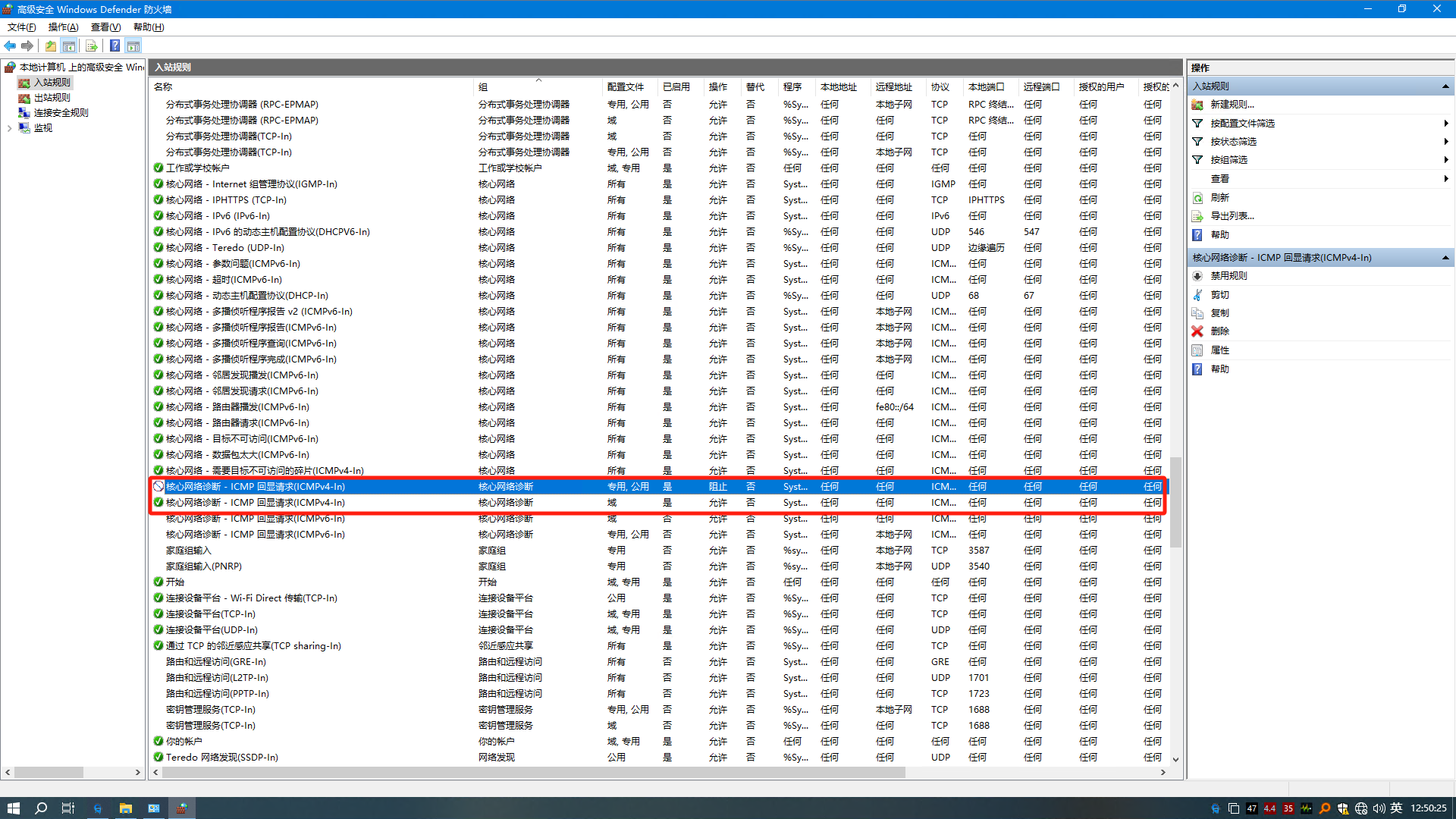Click the export list toolbar icon
Image resolution: width=1456 pixels, height=819 pixels.
[x=92, y=45]
